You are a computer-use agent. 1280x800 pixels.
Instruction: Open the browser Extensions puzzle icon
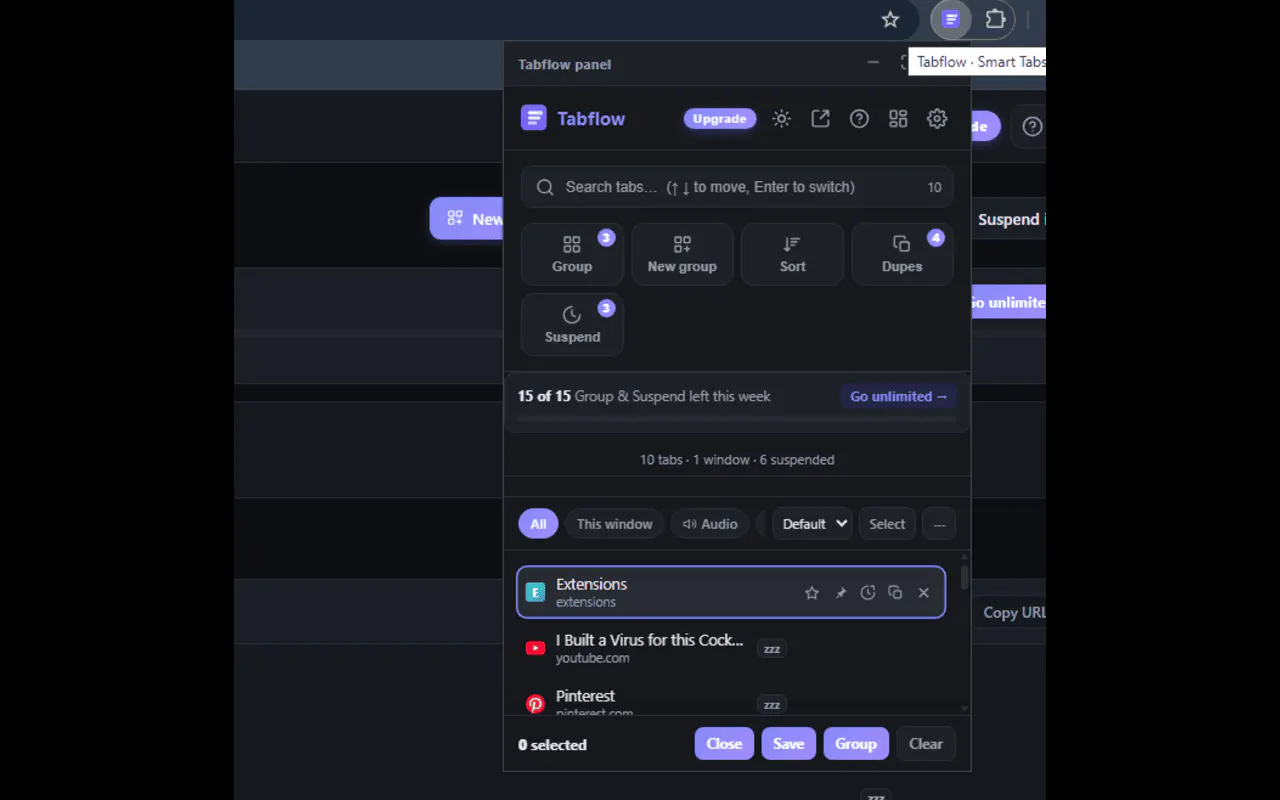(x=995, y=19)
